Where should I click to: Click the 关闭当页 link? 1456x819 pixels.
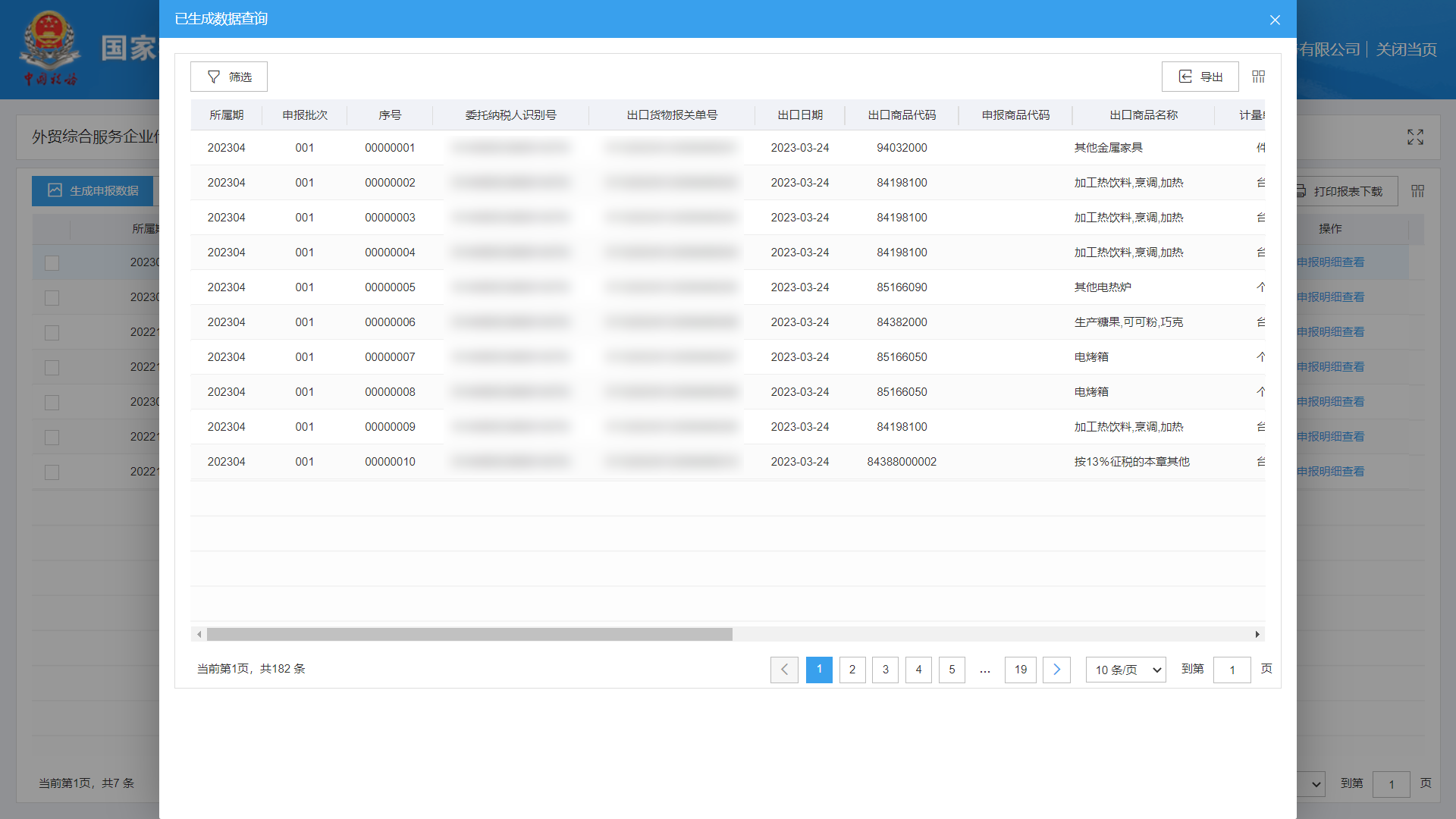(x=1405, y=50)
